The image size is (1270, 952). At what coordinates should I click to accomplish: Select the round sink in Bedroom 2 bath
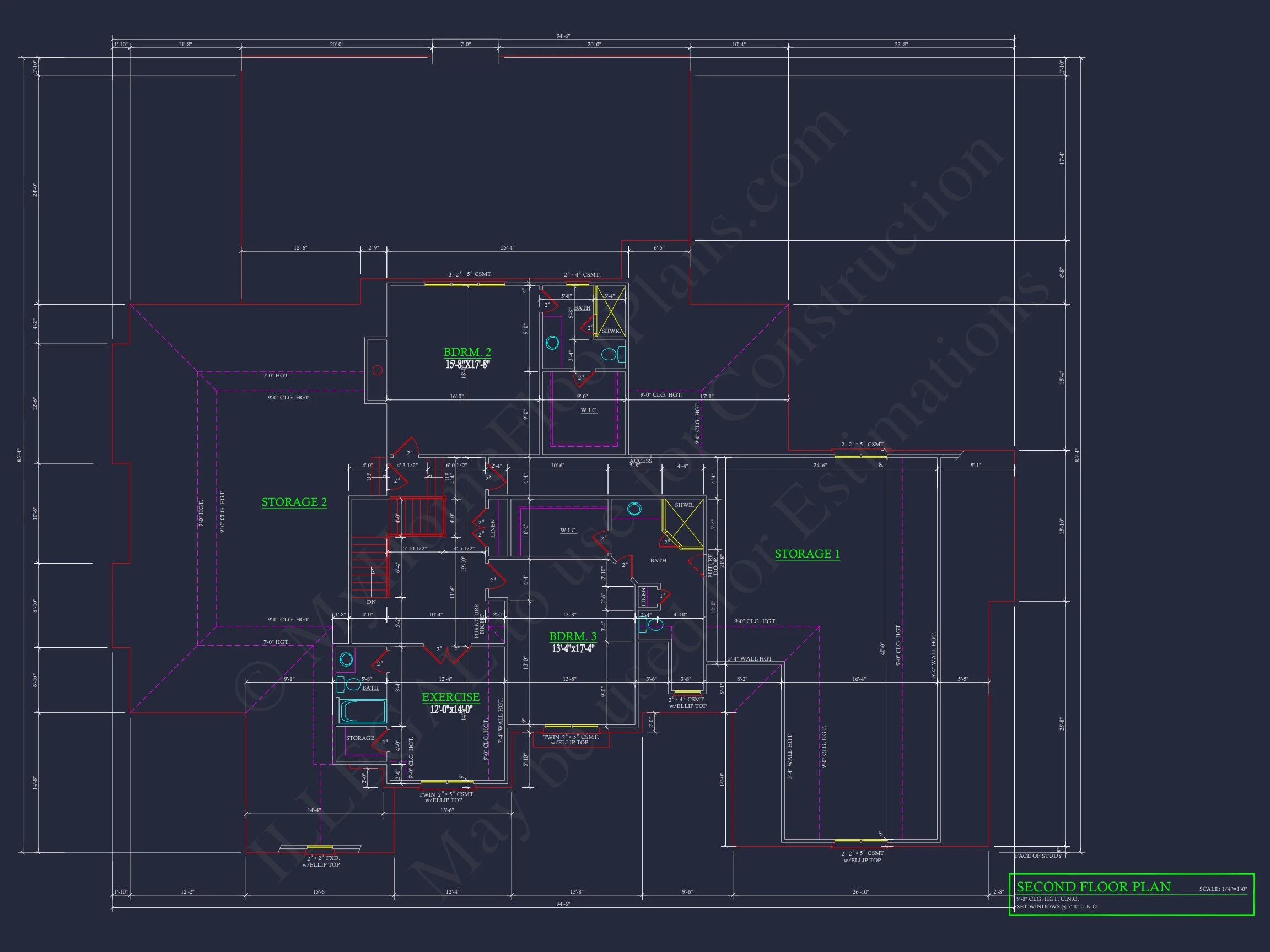pyautogui.click(x=552, y=343)
